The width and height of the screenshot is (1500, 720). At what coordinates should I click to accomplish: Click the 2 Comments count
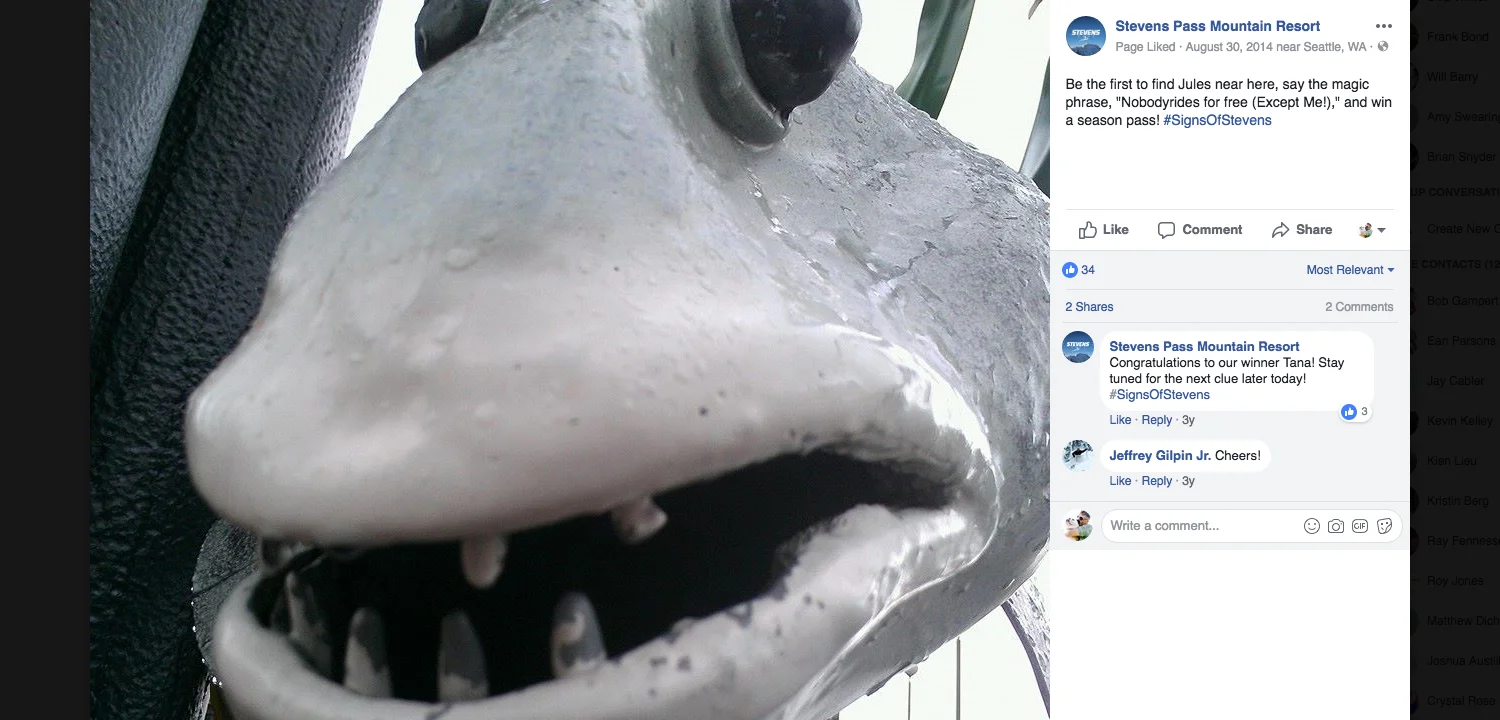(1359, 307)
